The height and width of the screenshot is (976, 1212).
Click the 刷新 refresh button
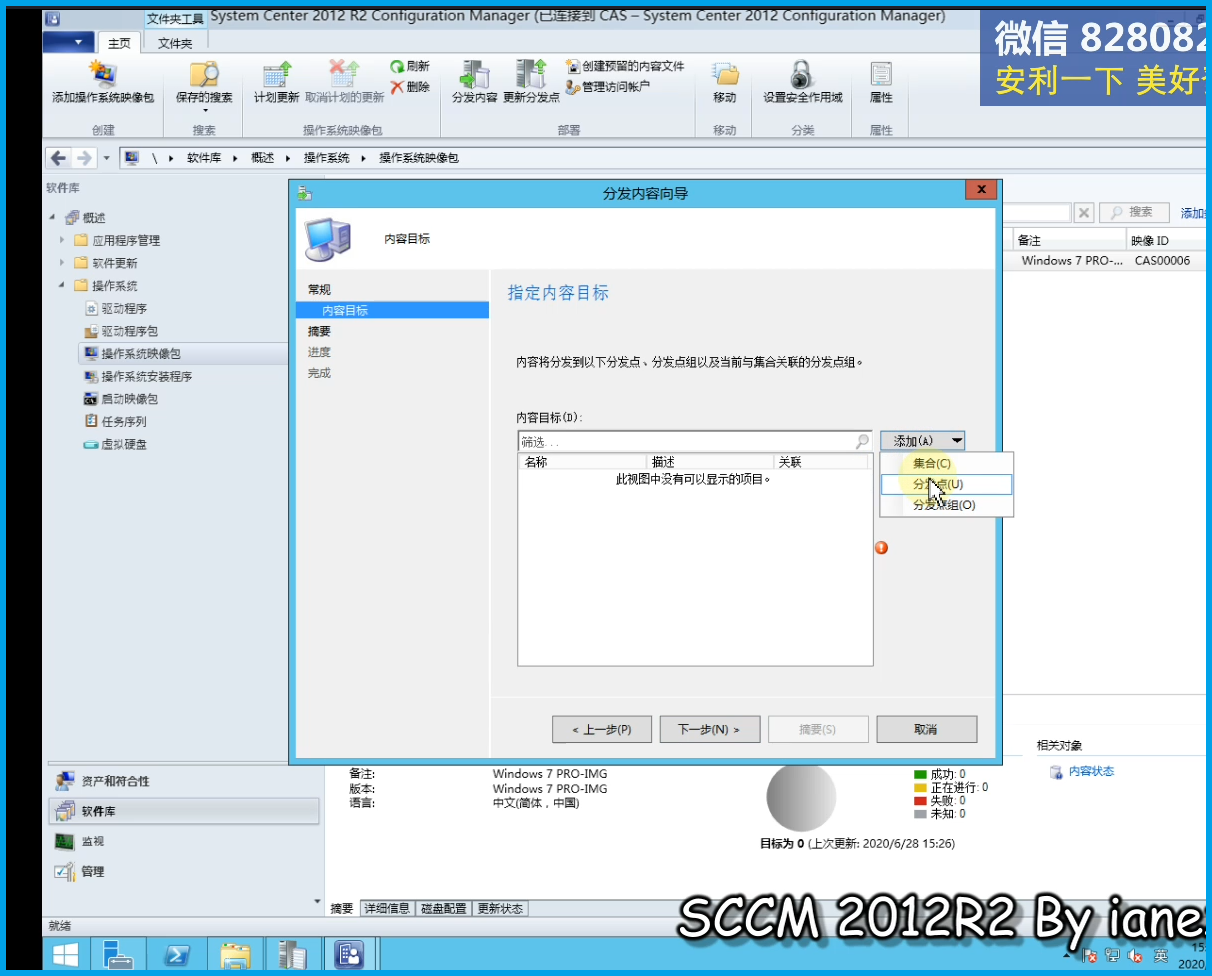coord(410,66)
